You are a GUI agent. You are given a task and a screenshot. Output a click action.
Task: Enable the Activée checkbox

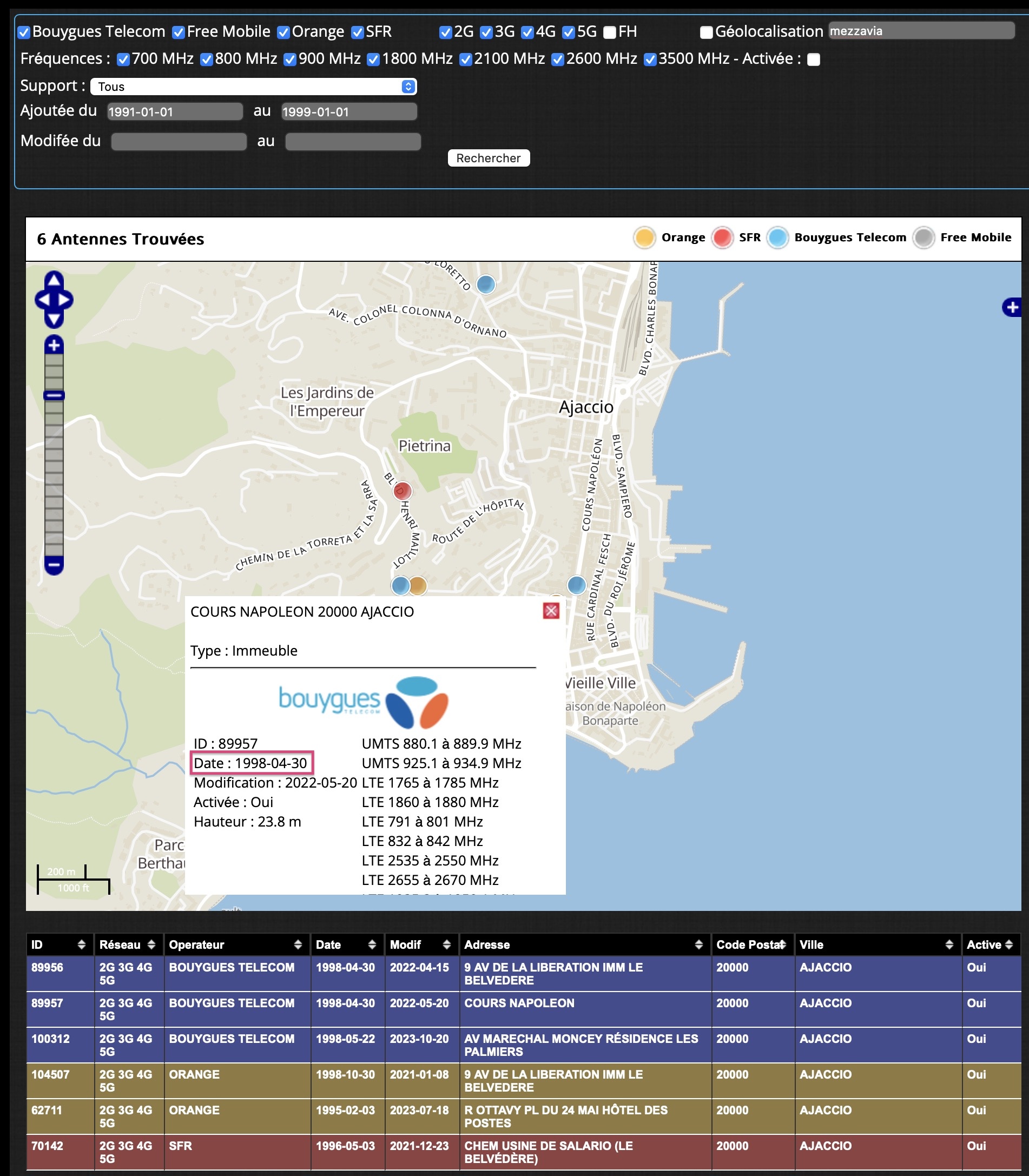coord(814,59)
